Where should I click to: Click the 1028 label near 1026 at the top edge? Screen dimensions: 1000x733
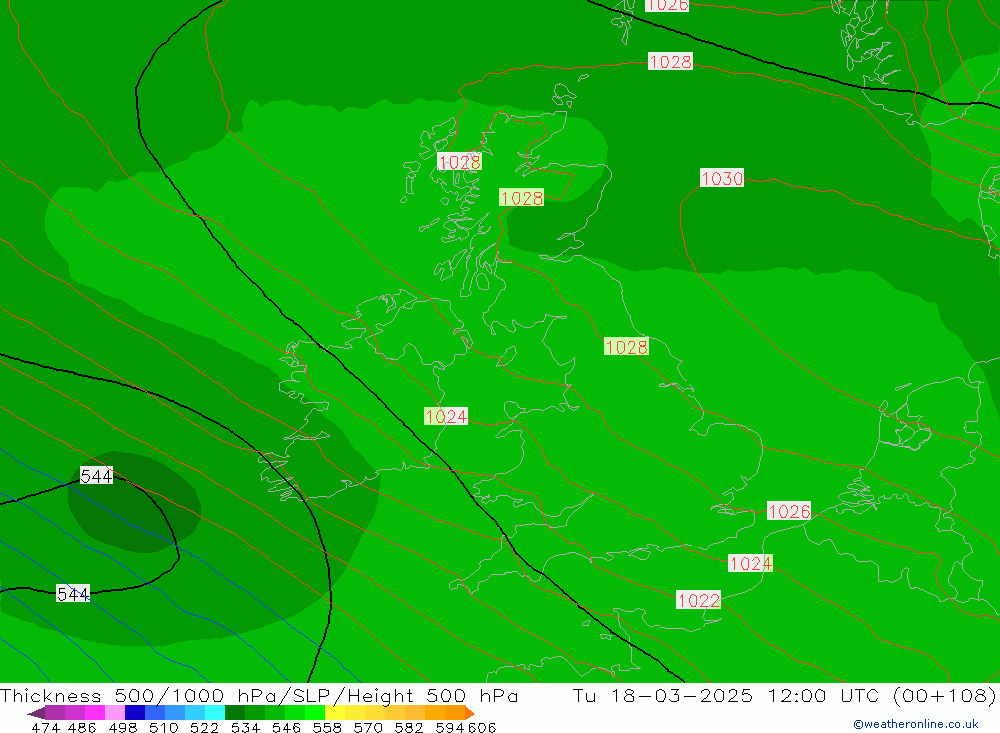[x=670, y=61]
